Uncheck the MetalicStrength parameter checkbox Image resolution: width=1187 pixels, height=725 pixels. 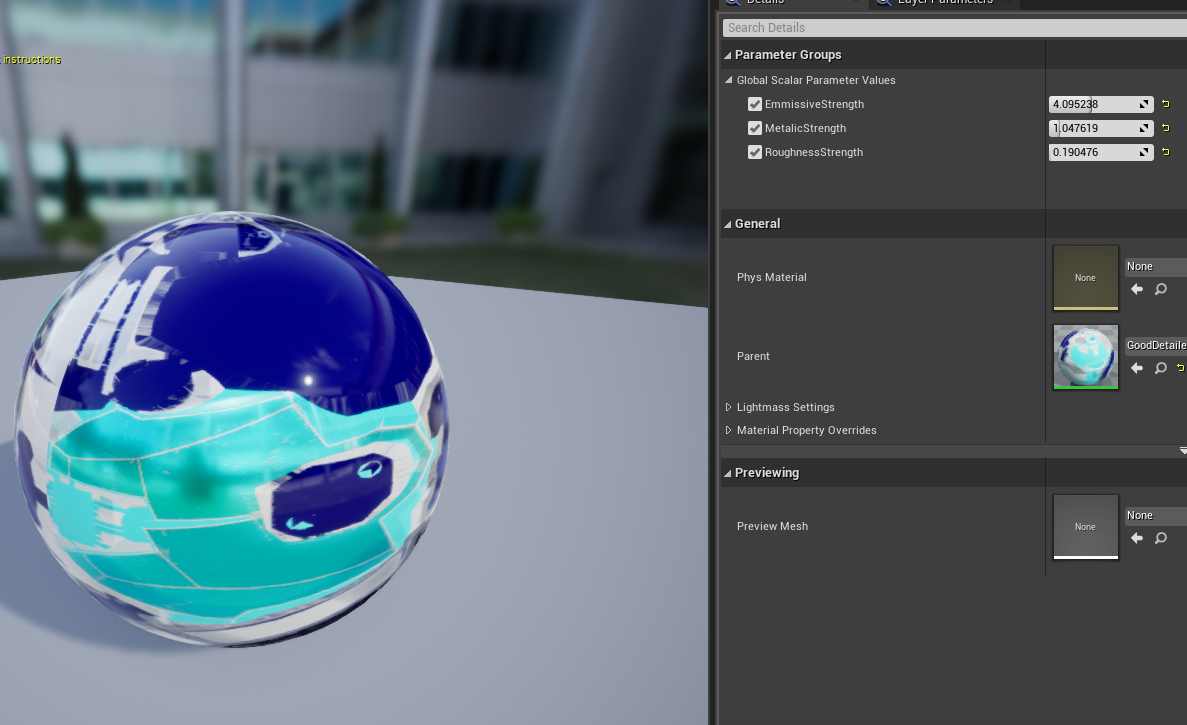pyautogui.click(x=755, y=128)
